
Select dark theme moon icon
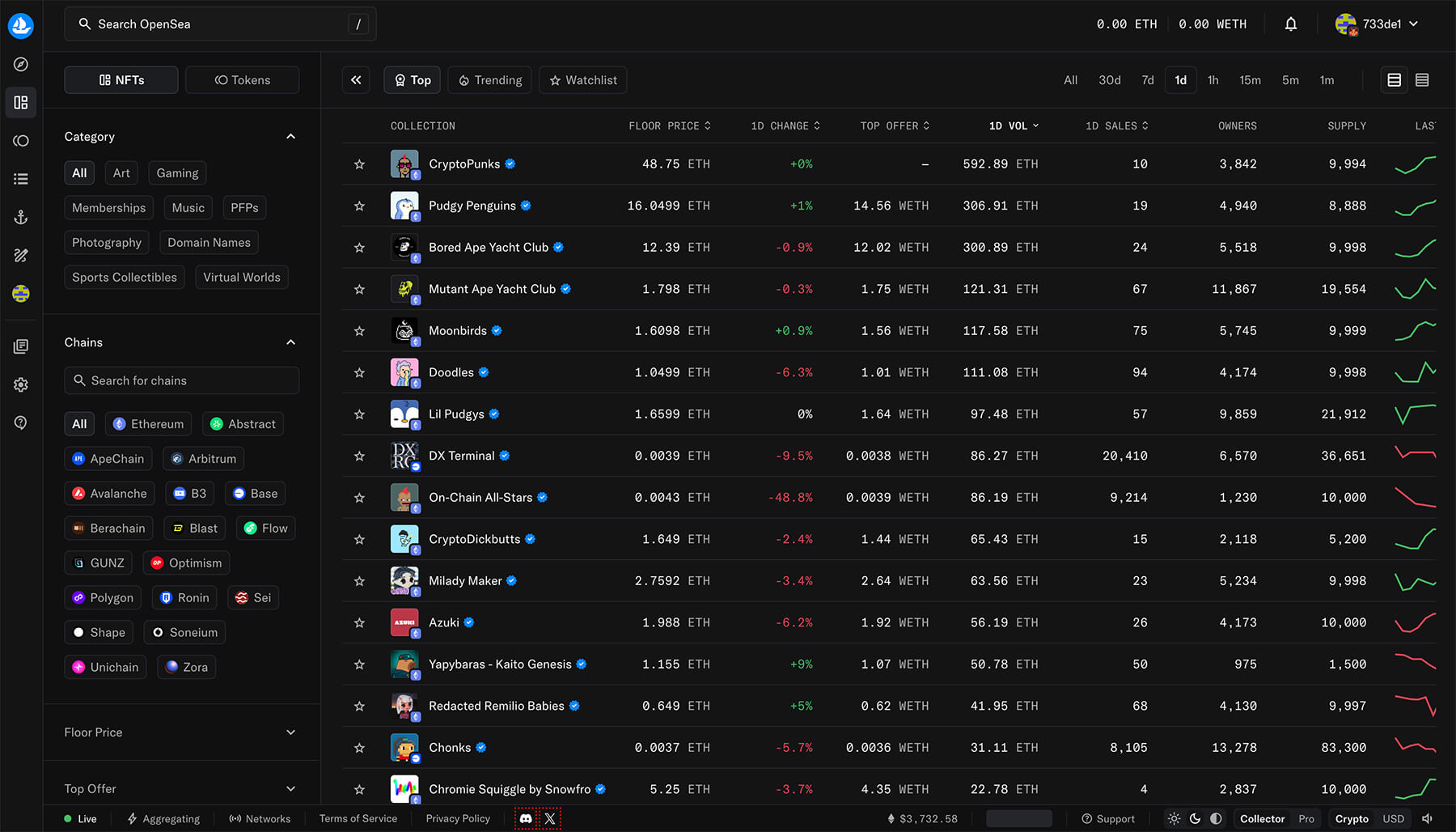pyautogui.click(x=1195, y=818)
